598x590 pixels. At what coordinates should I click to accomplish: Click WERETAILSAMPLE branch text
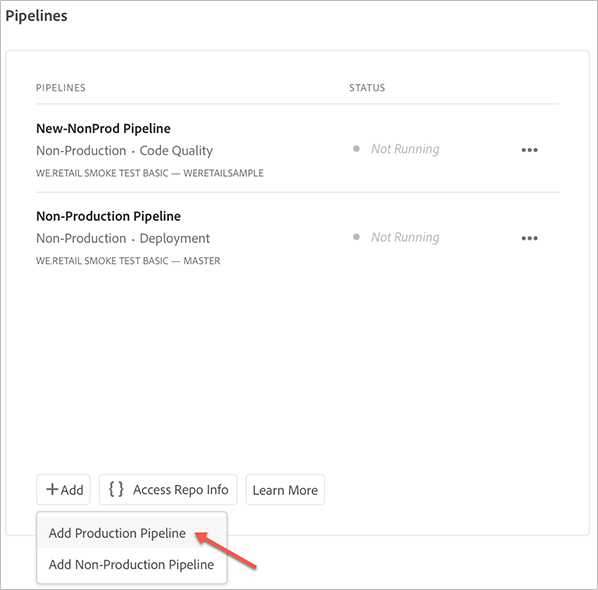223,173
